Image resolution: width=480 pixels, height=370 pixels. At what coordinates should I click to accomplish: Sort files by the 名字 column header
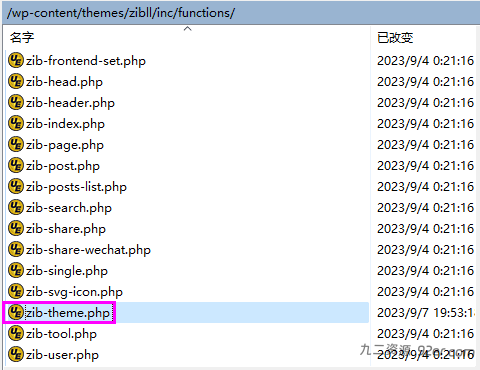point(22,37)
